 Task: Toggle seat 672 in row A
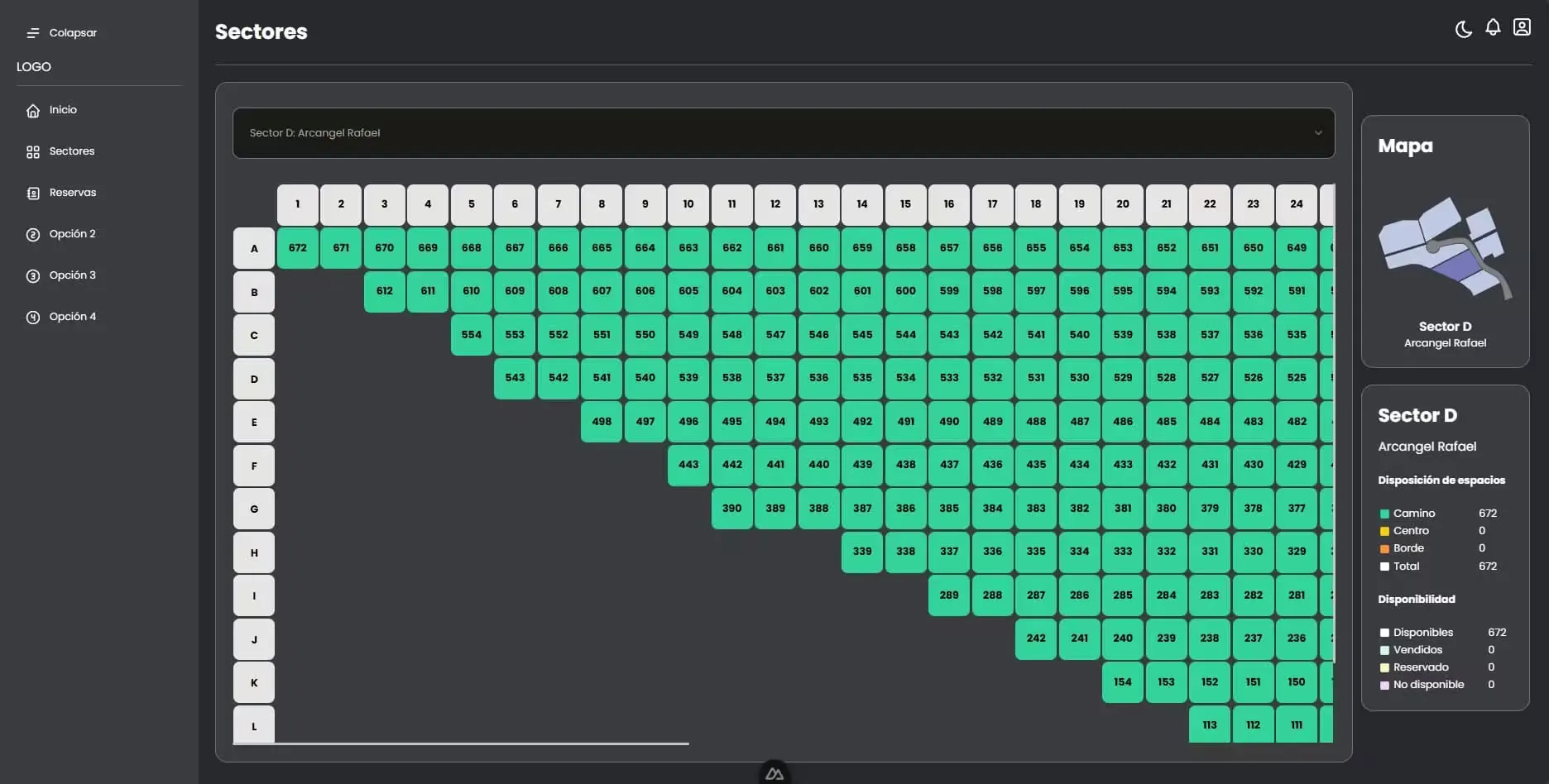(297, 247)
